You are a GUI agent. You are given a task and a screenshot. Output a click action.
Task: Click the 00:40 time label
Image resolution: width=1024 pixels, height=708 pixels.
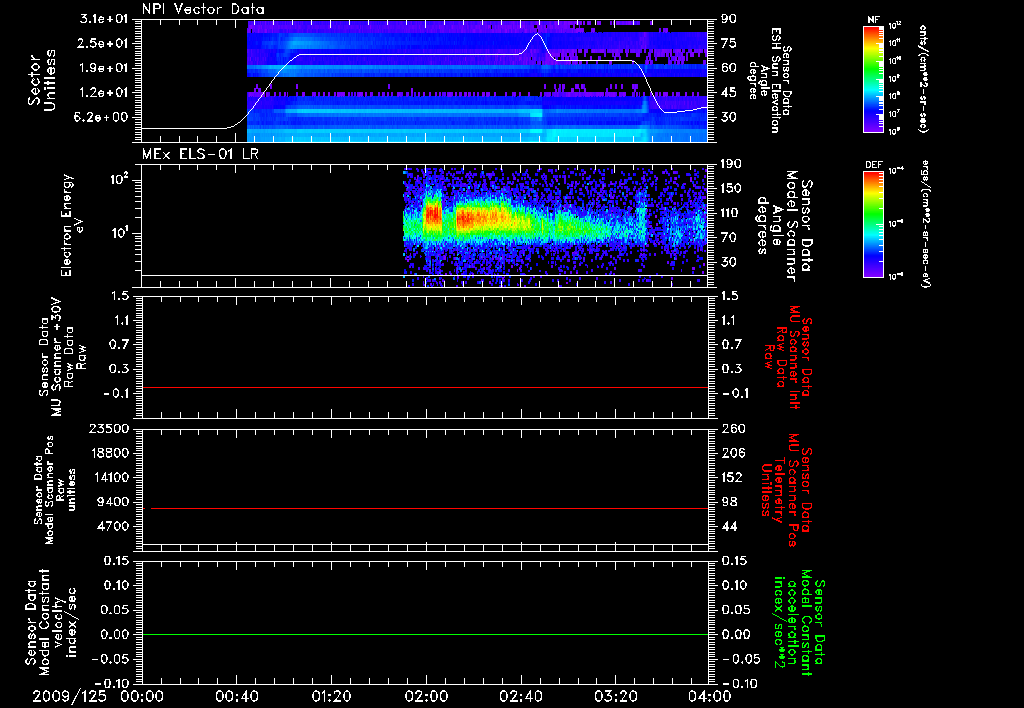coord(236,696)
